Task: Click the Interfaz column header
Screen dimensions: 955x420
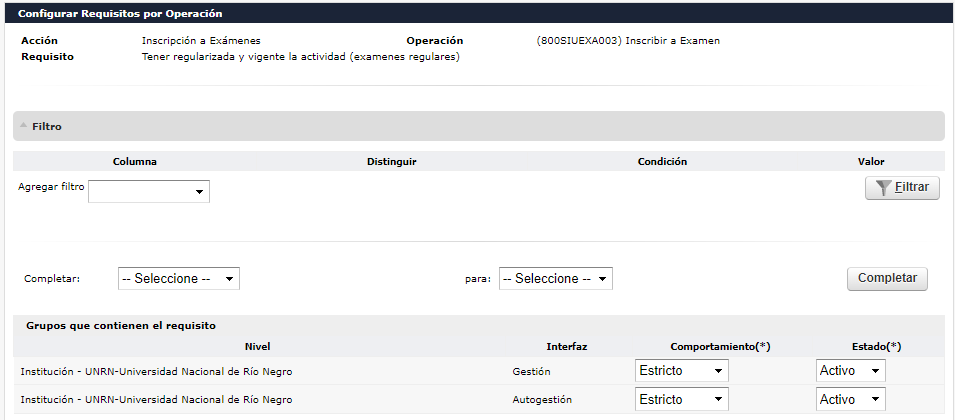Action: [566, 346]
